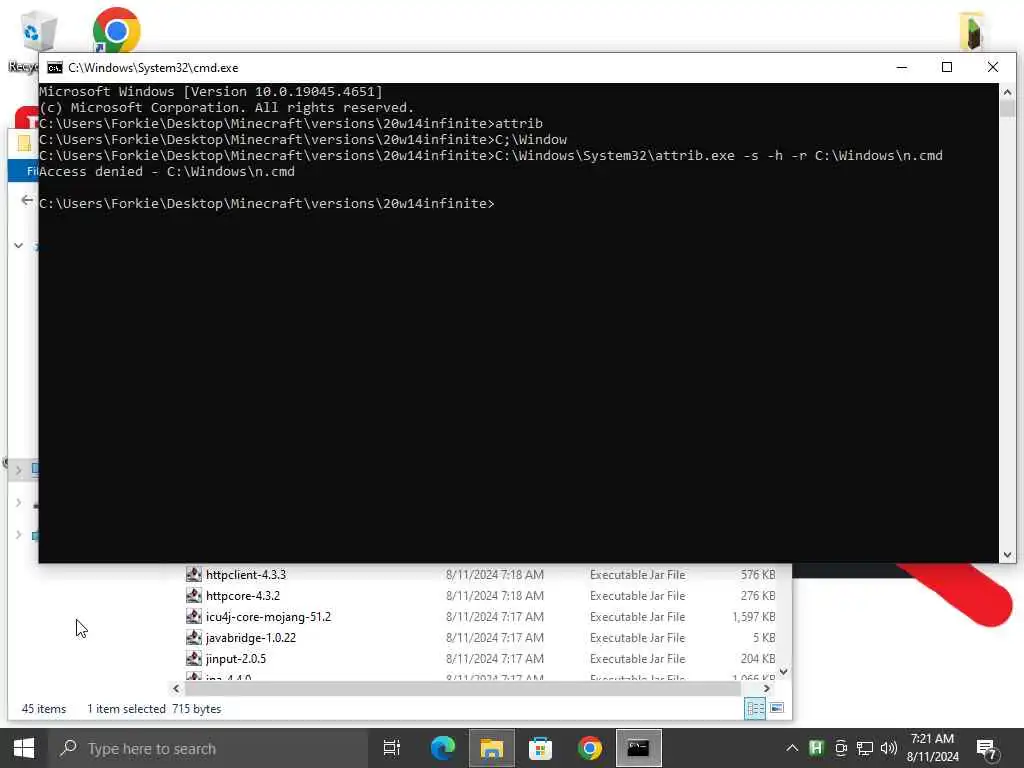Click Explorer horizontal scrollbar right arrow
The image size is (1024, 768).
tap(766, 688)
